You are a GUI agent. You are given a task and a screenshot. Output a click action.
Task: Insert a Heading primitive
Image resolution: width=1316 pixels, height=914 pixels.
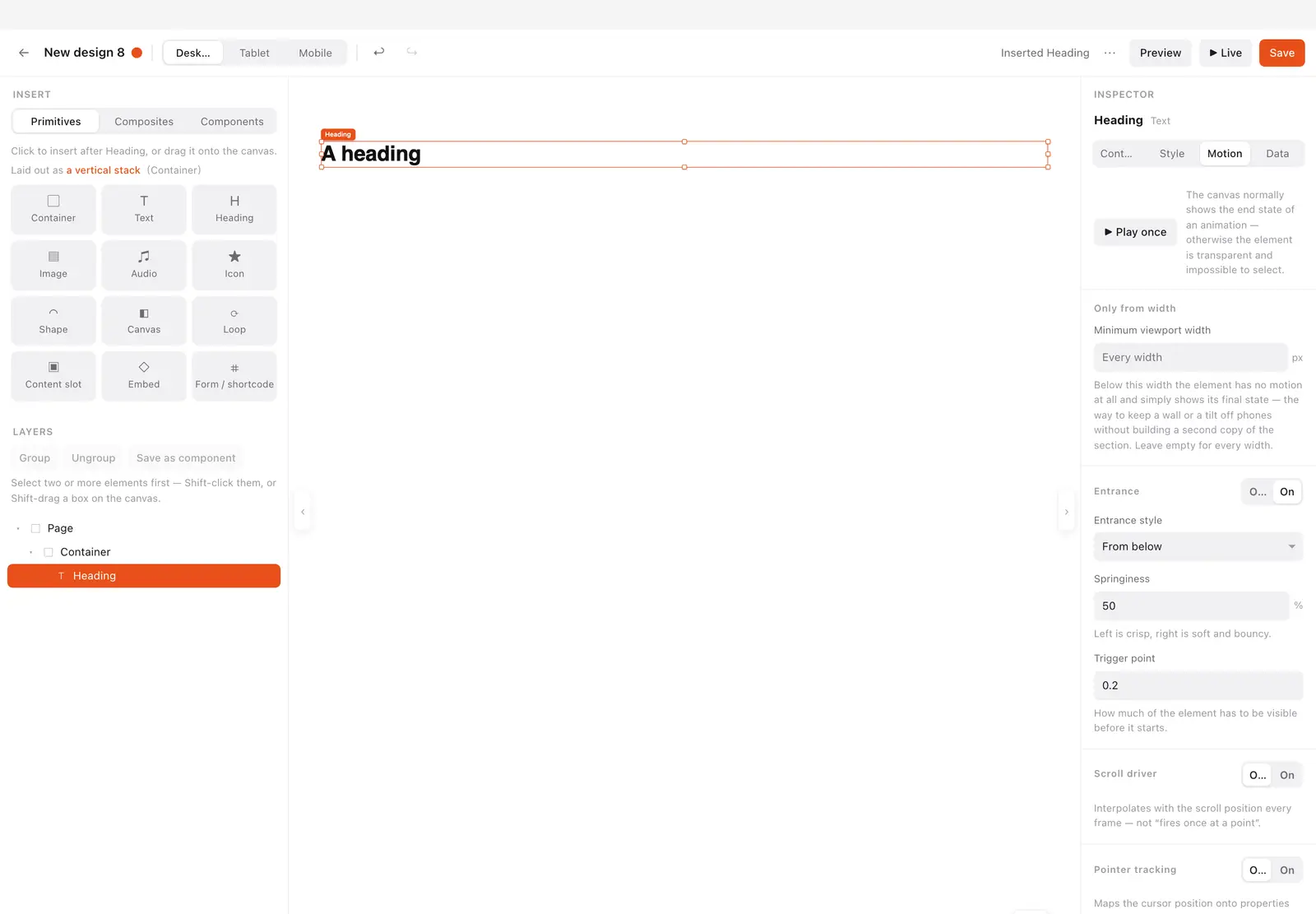(x=234, y=209)
